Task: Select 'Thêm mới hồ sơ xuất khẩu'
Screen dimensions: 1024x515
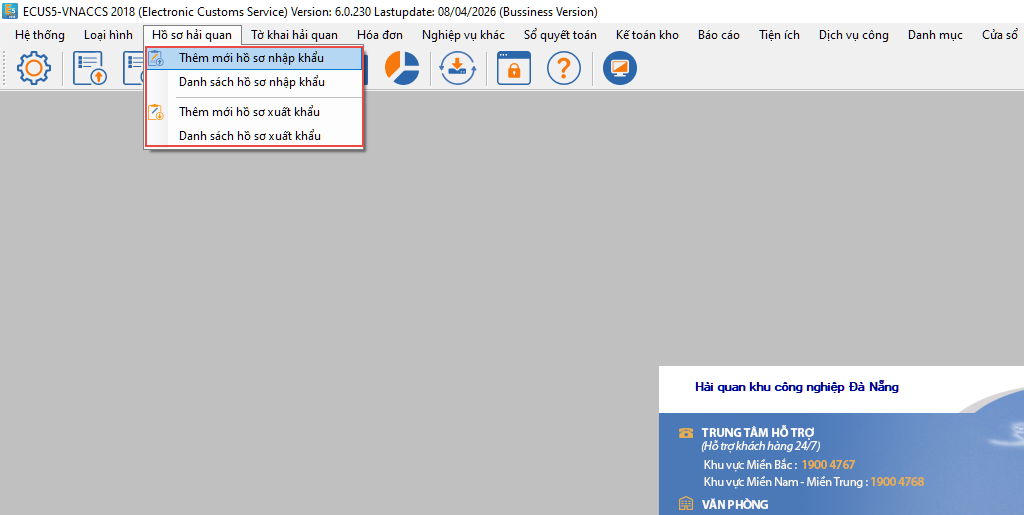Action: 249,112
